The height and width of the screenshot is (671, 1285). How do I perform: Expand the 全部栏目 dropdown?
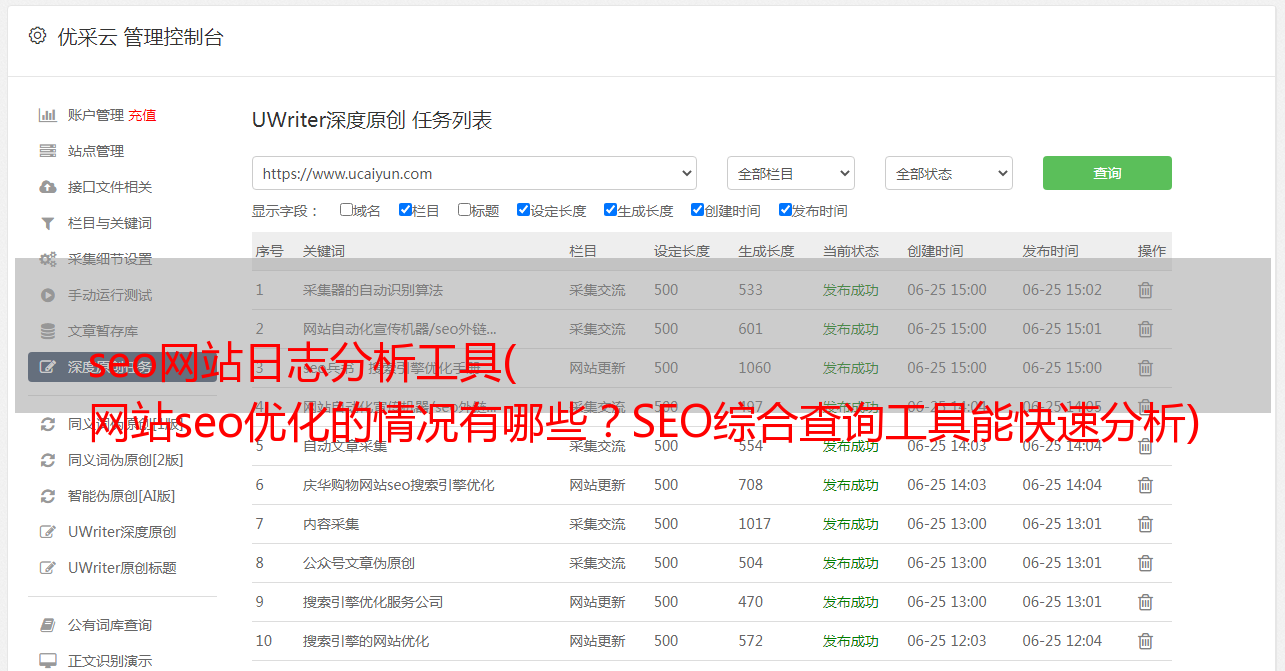(x=790, y=173)
